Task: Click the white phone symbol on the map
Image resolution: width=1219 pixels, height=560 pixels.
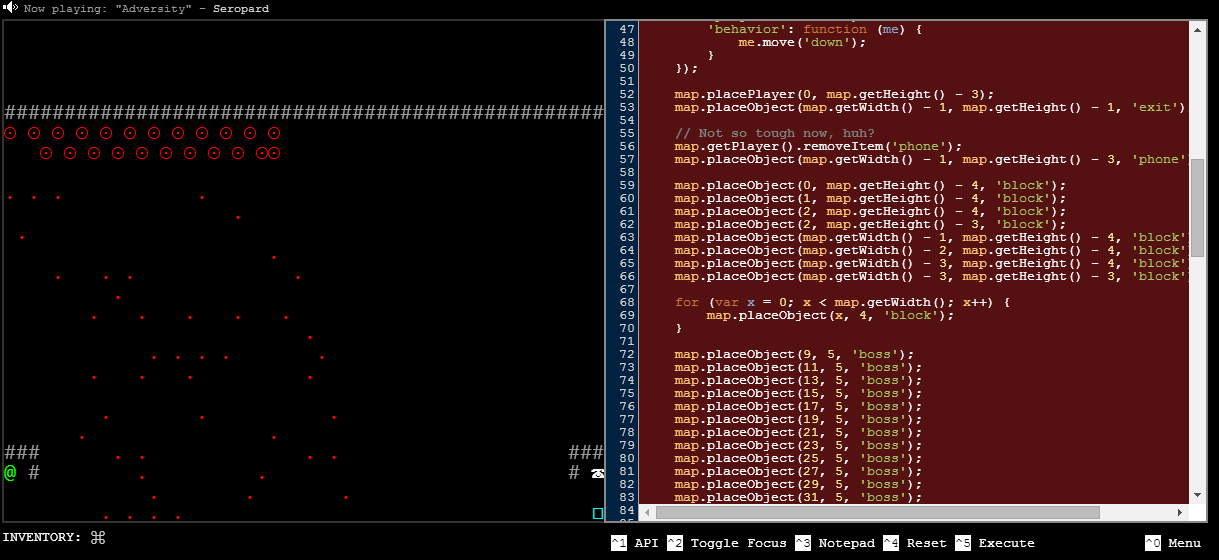Action: point(598,473)
